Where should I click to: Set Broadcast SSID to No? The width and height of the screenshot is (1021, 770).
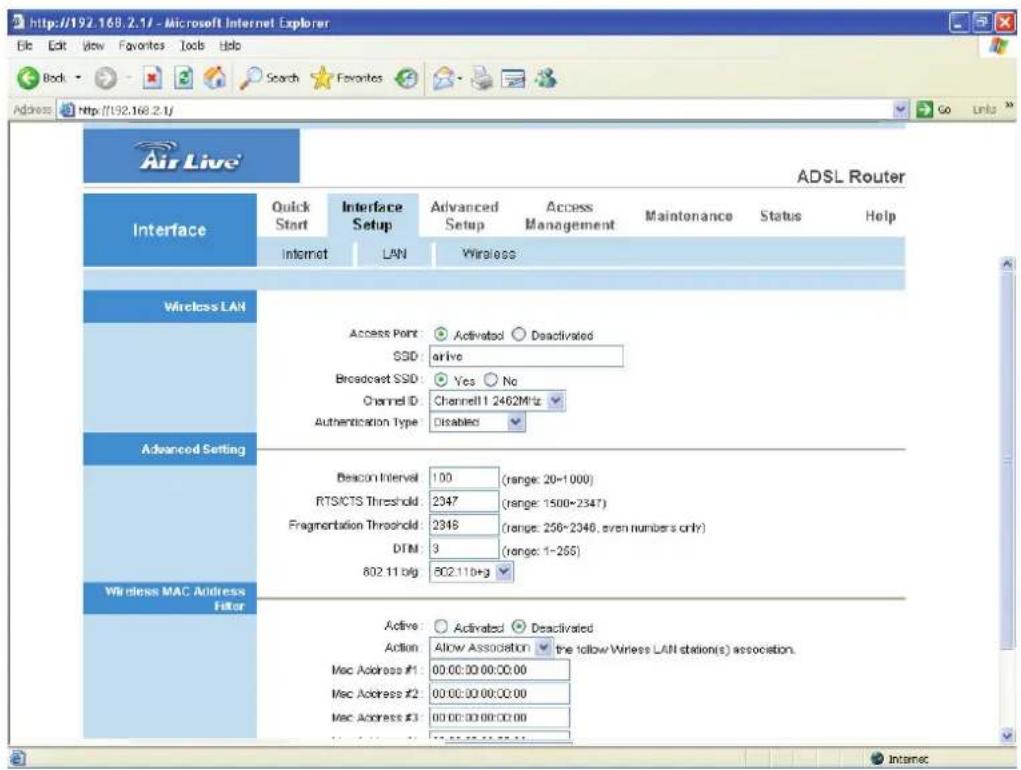pos(490,379)
